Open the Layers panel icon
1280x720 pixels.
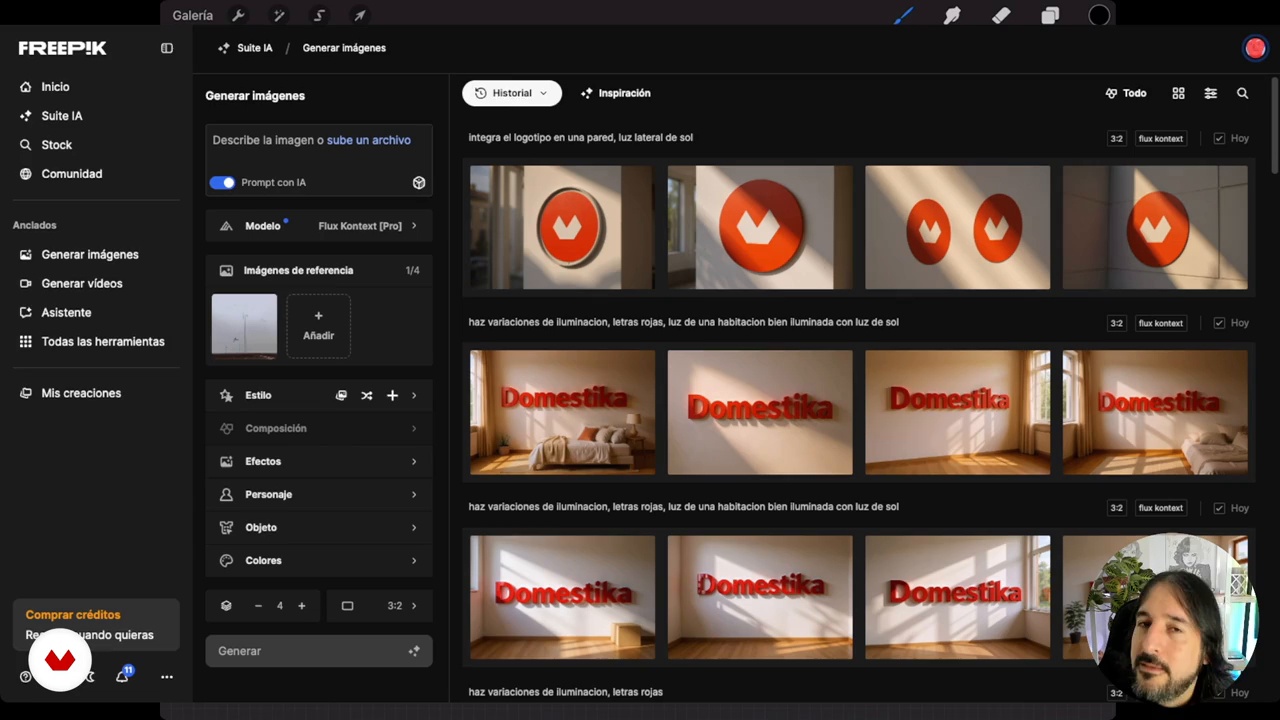(1050, 15)
